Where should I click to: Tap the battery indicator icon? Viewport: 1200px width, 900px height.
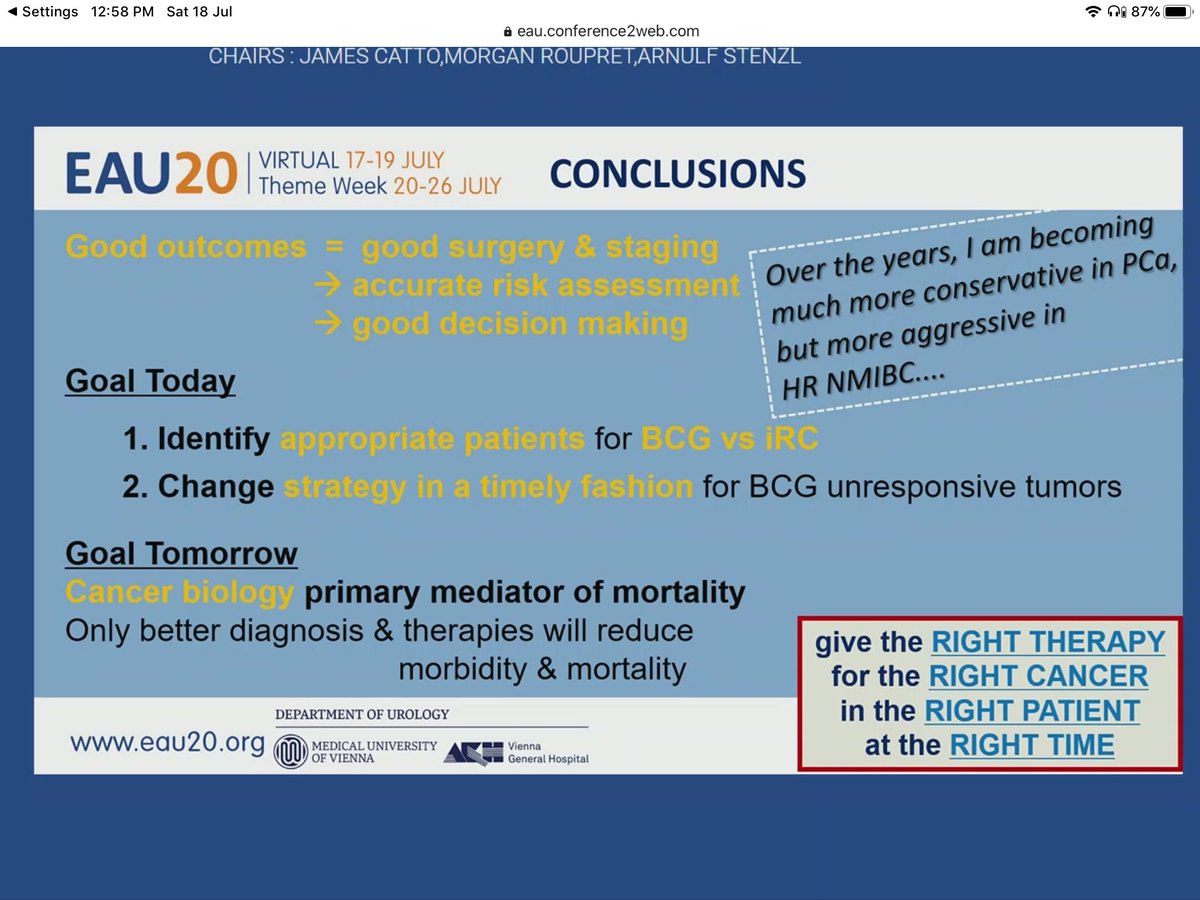(1176, 12)
